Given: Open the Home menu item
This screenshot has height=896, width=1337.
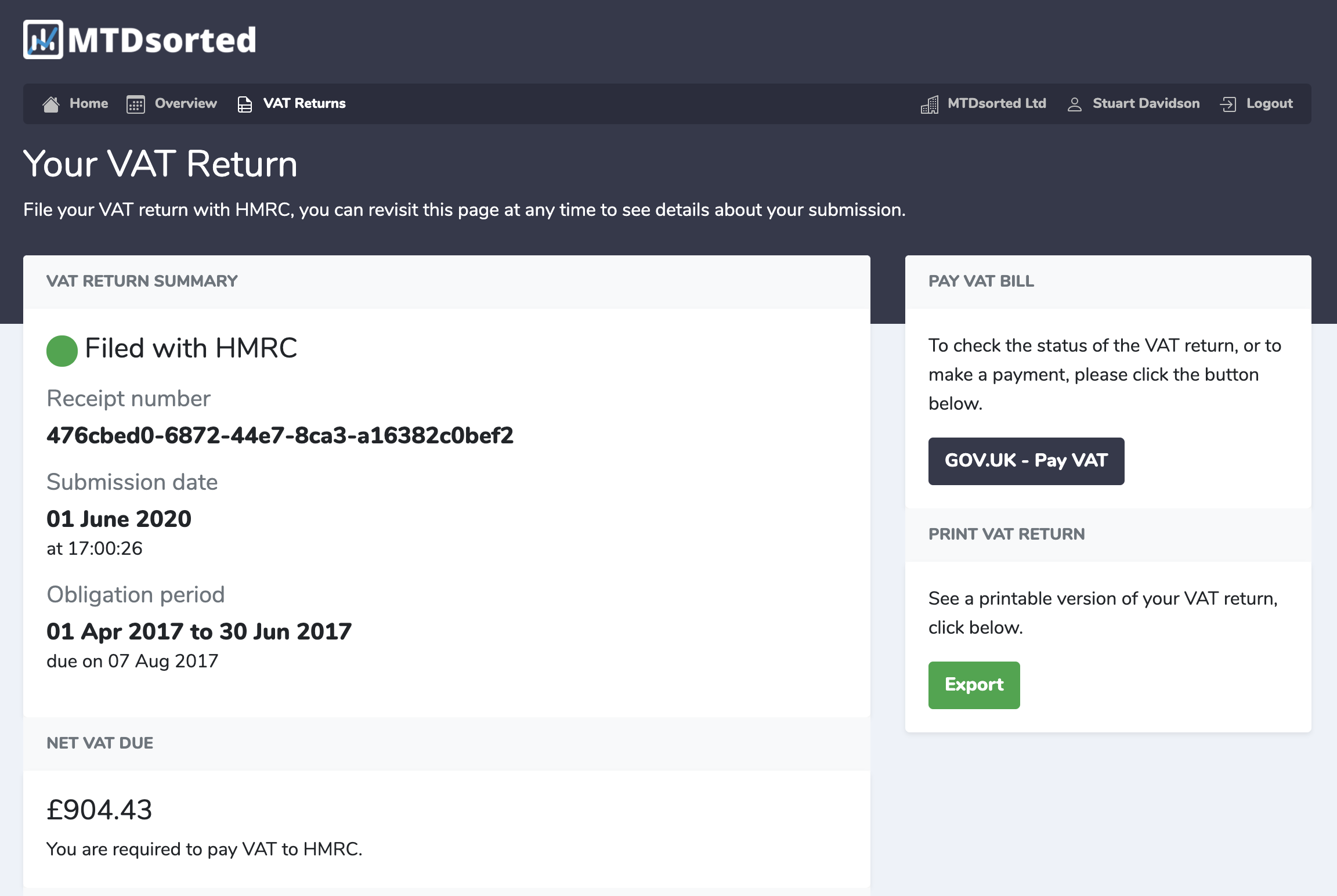Looking at the screenshot, I should coord(89,103).
